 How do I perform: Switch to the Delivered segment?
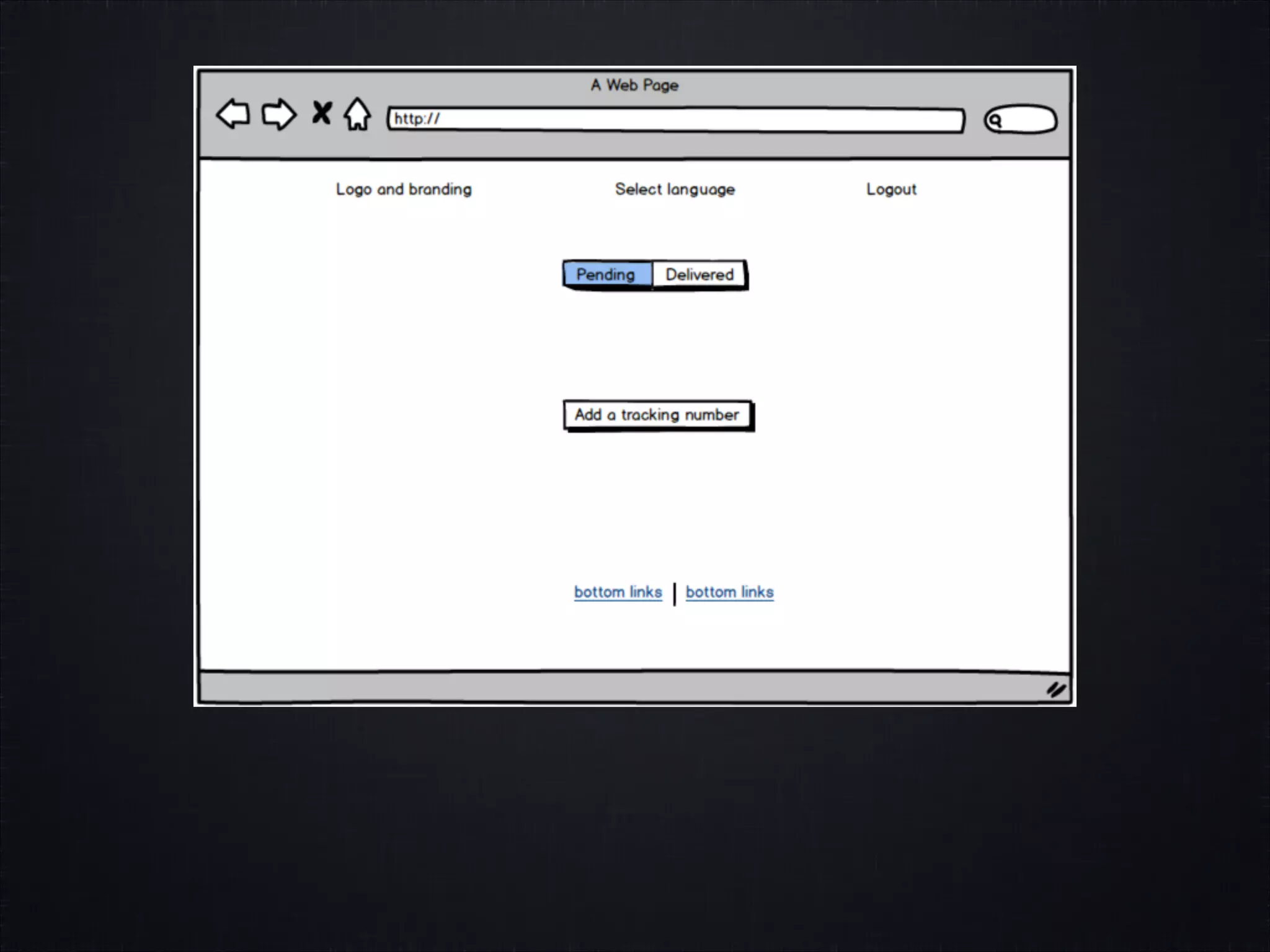point(699,275)
